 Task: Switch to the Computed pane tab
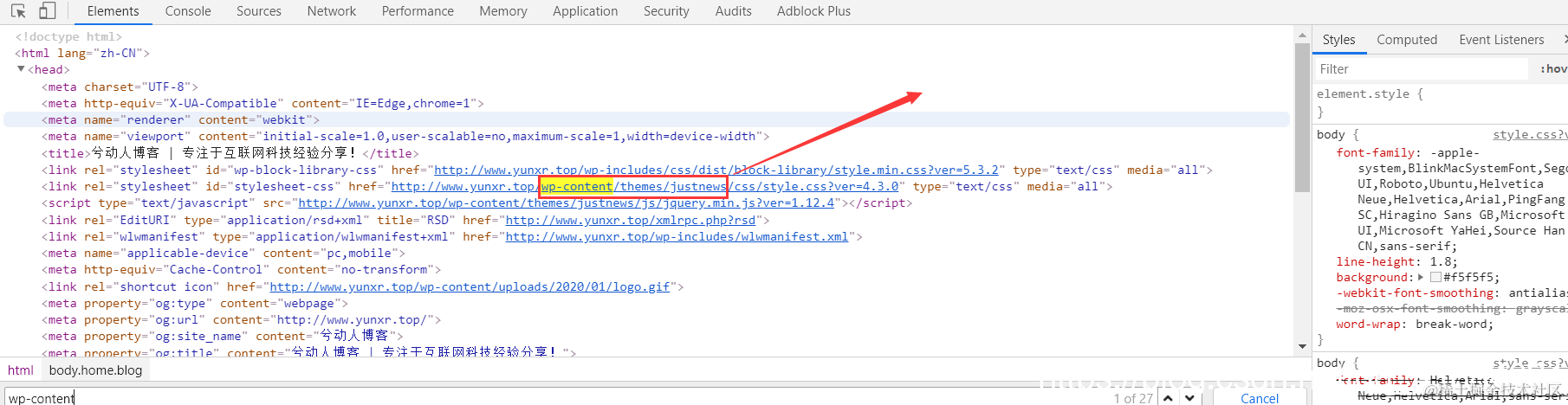coord(1407,40)
